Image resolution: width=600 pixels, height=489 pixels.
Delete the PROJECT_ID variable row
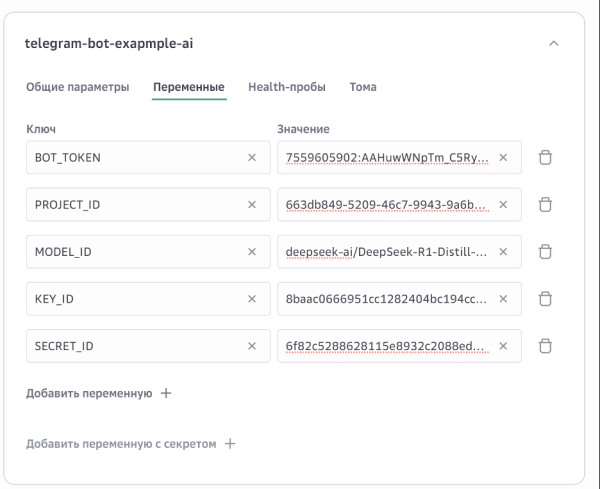point(546,205)
